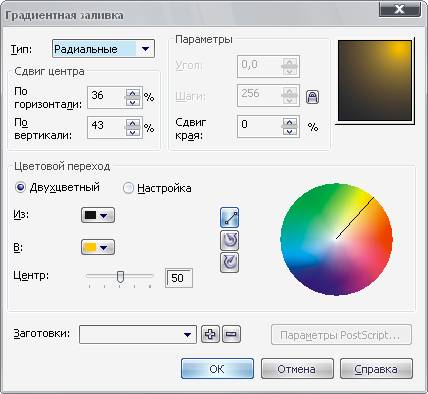Click the Центр value field showing 50

pos(179,278)
